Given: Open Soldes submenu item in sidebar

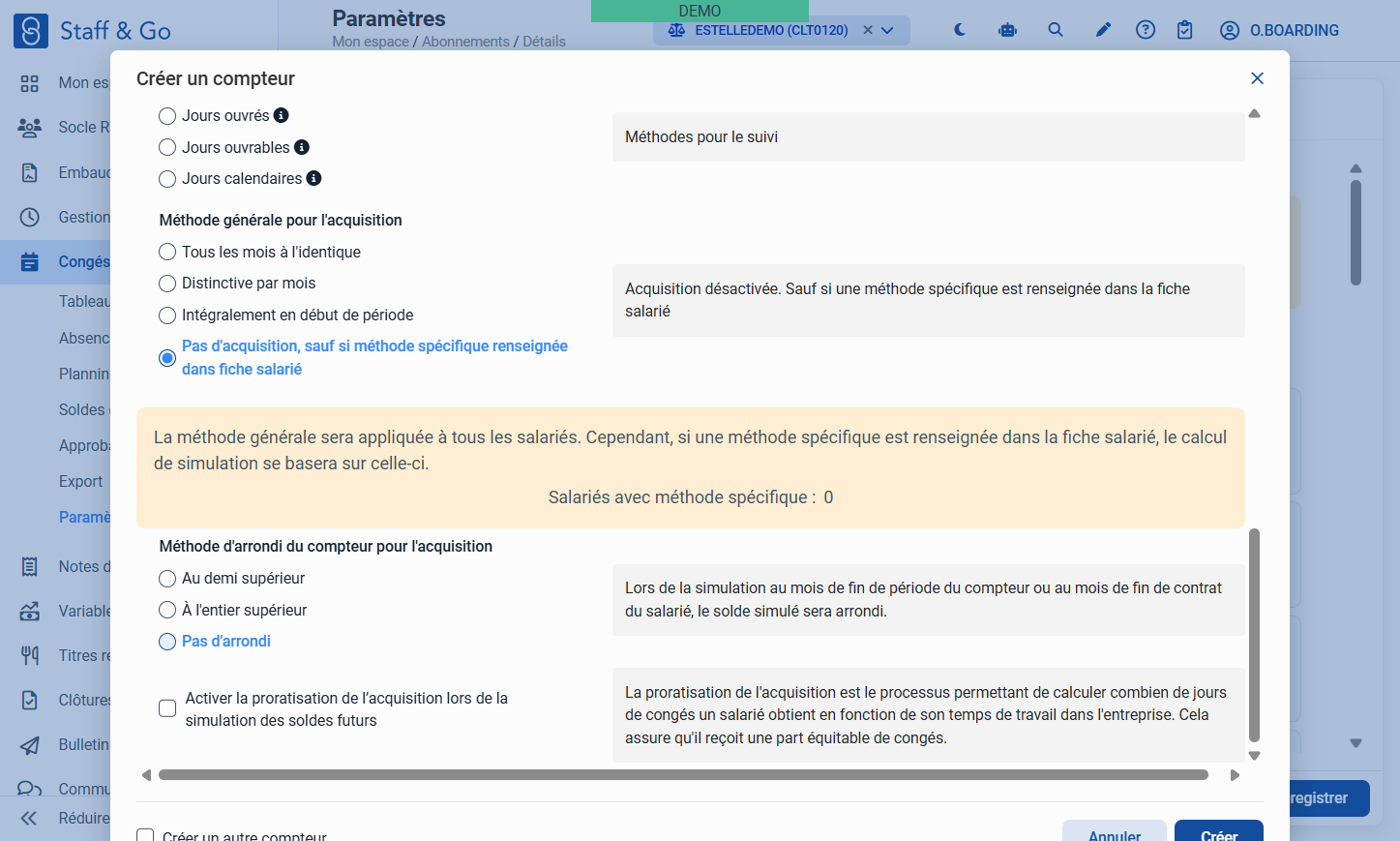Looking at the screenshot, I should 82,409.
